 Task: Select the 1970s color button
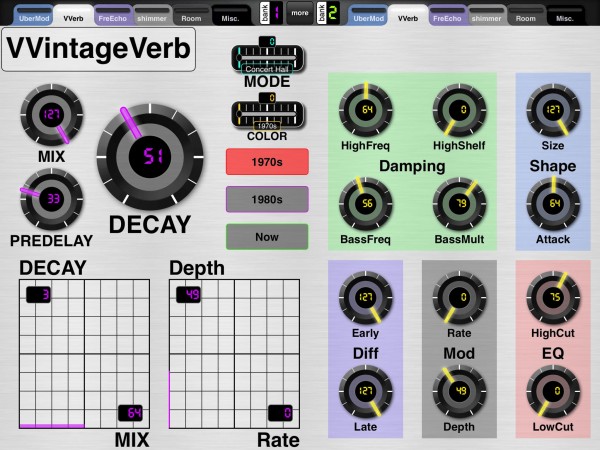coord(267,162)
